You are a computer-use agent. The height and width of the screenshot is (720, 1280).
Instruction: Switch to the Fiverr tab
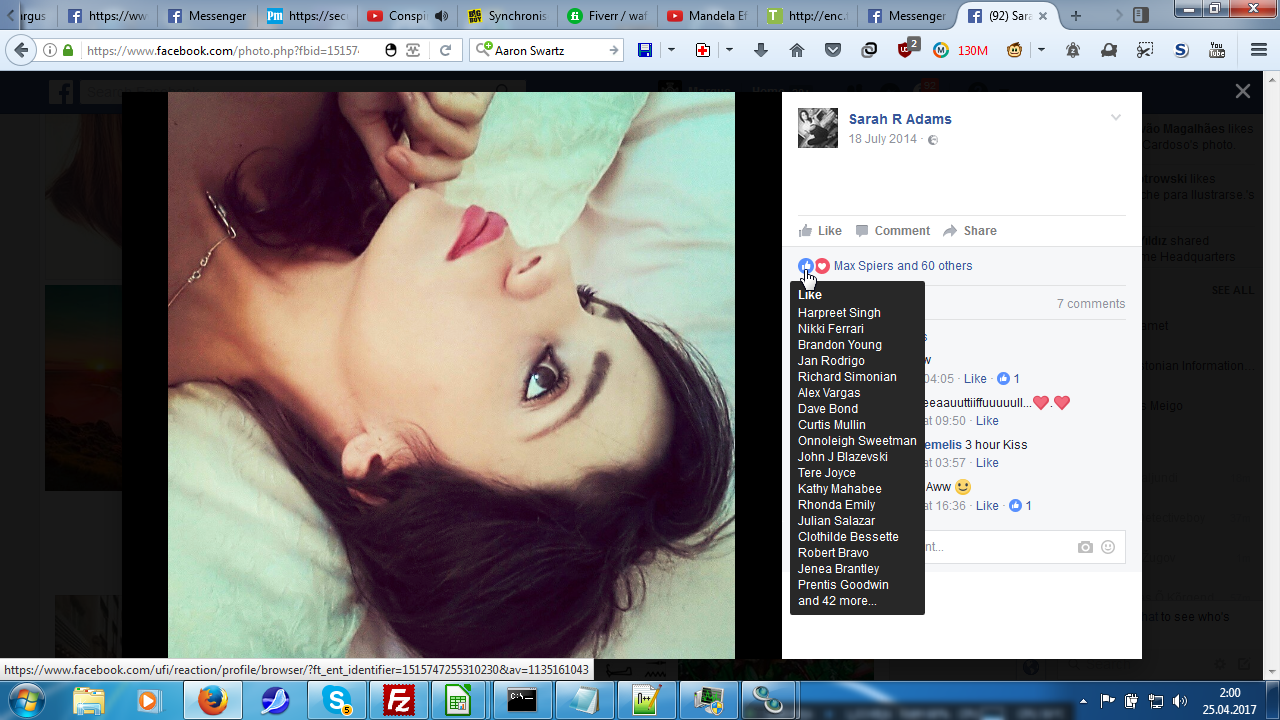(x=606, y=16)
